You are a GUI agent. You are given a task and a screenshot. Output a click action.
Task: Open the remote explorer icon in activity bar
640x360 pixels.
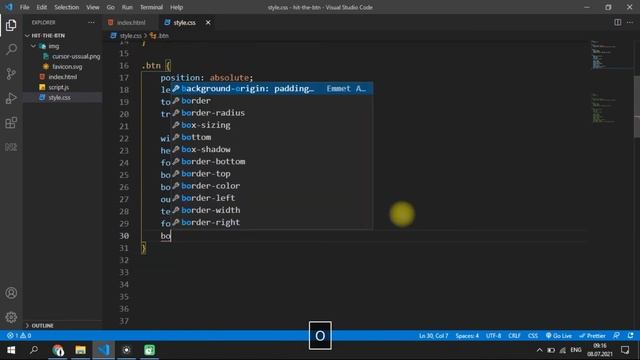(11, 147)
